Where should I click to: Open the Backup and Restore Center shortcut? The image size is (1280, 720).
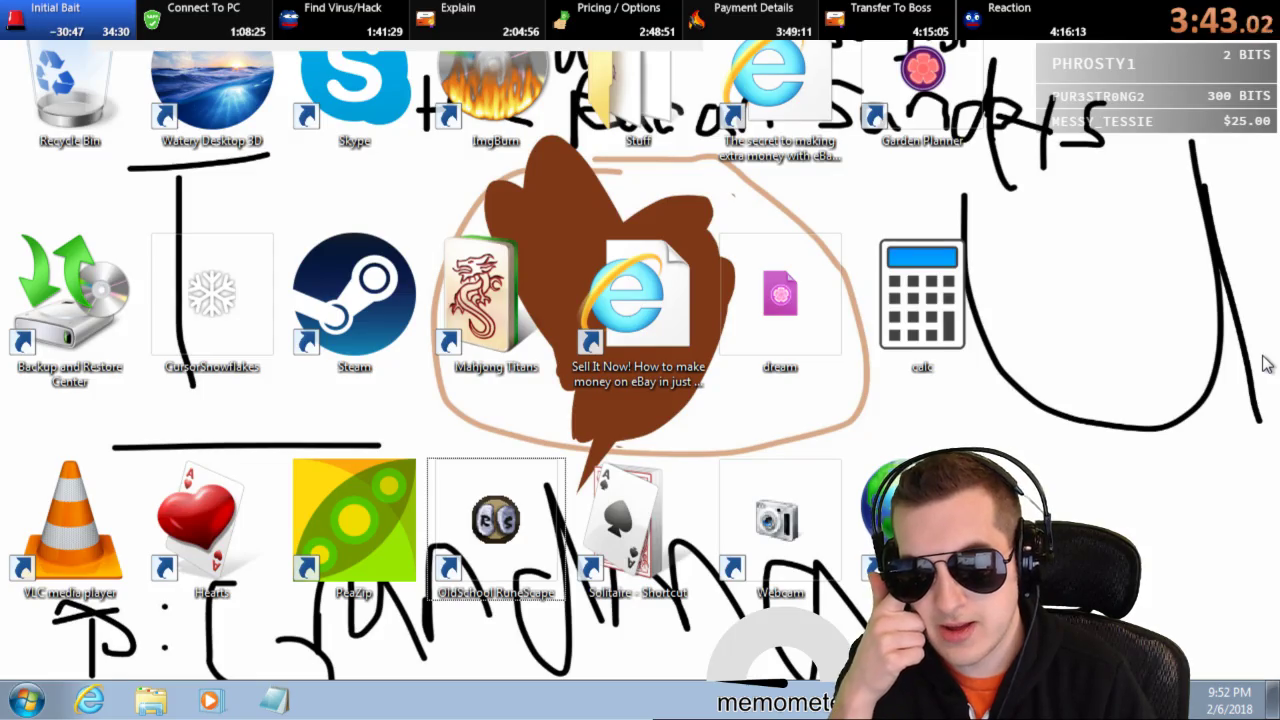coord(70,310)
